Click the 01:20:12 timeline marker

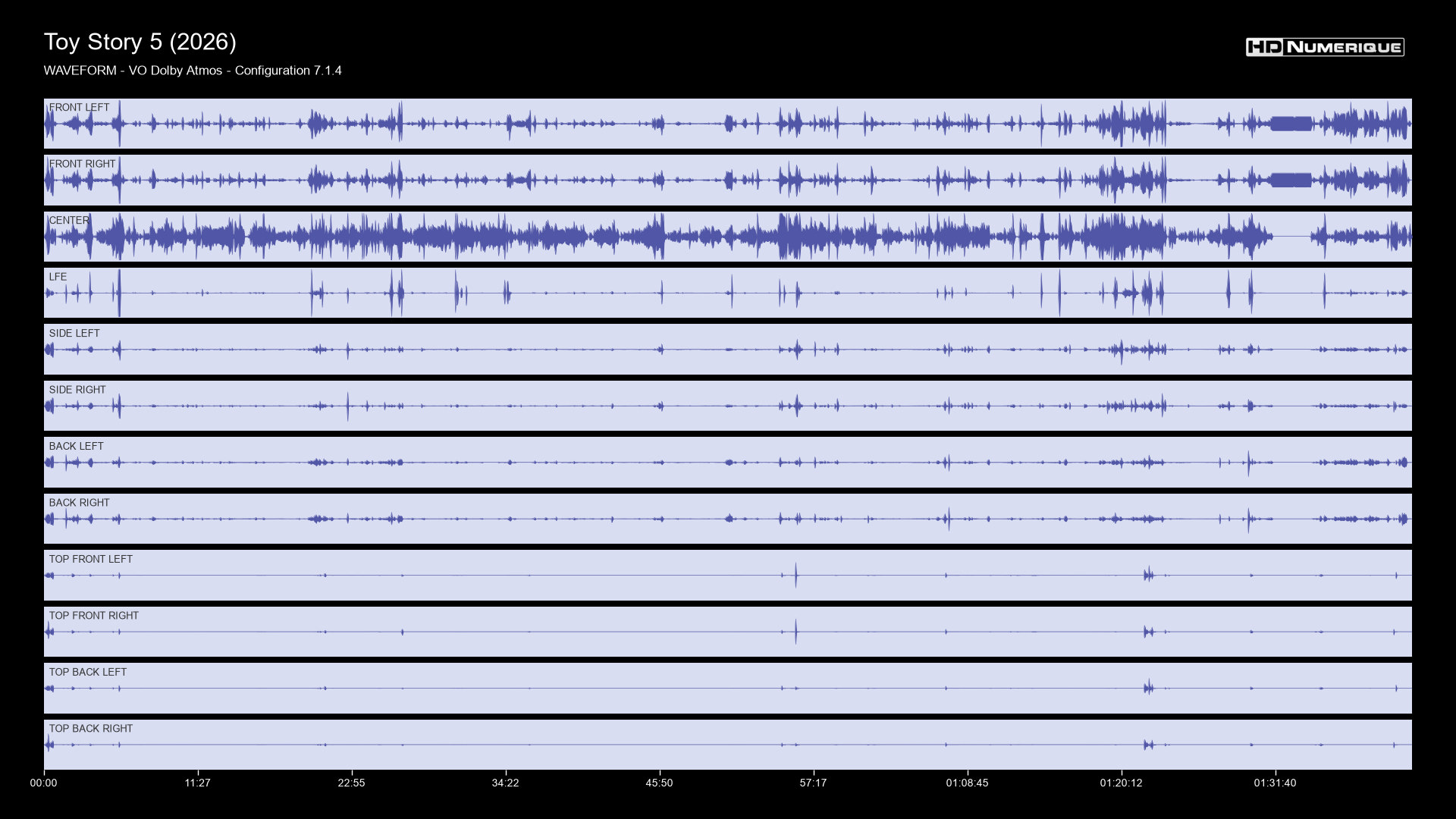pyautogui.click(x=1122, y=783)
